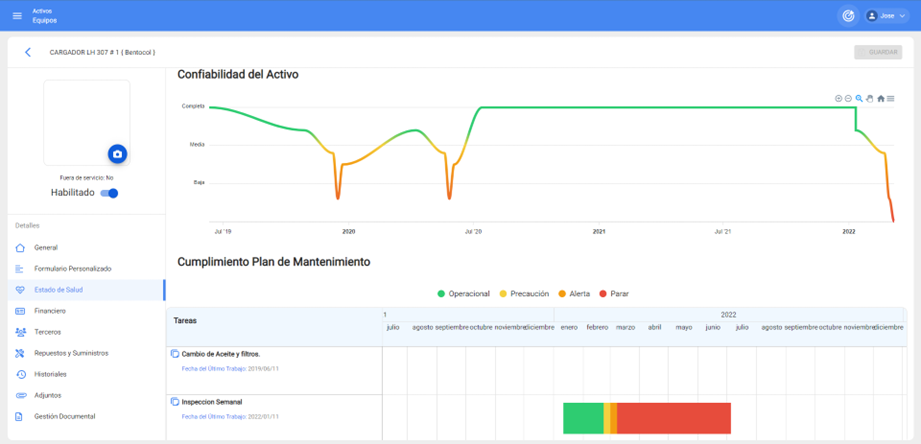This screenshot has width=921, height=444.
Task: Open the hamburger navigation menu
Action: click(17, 16)
